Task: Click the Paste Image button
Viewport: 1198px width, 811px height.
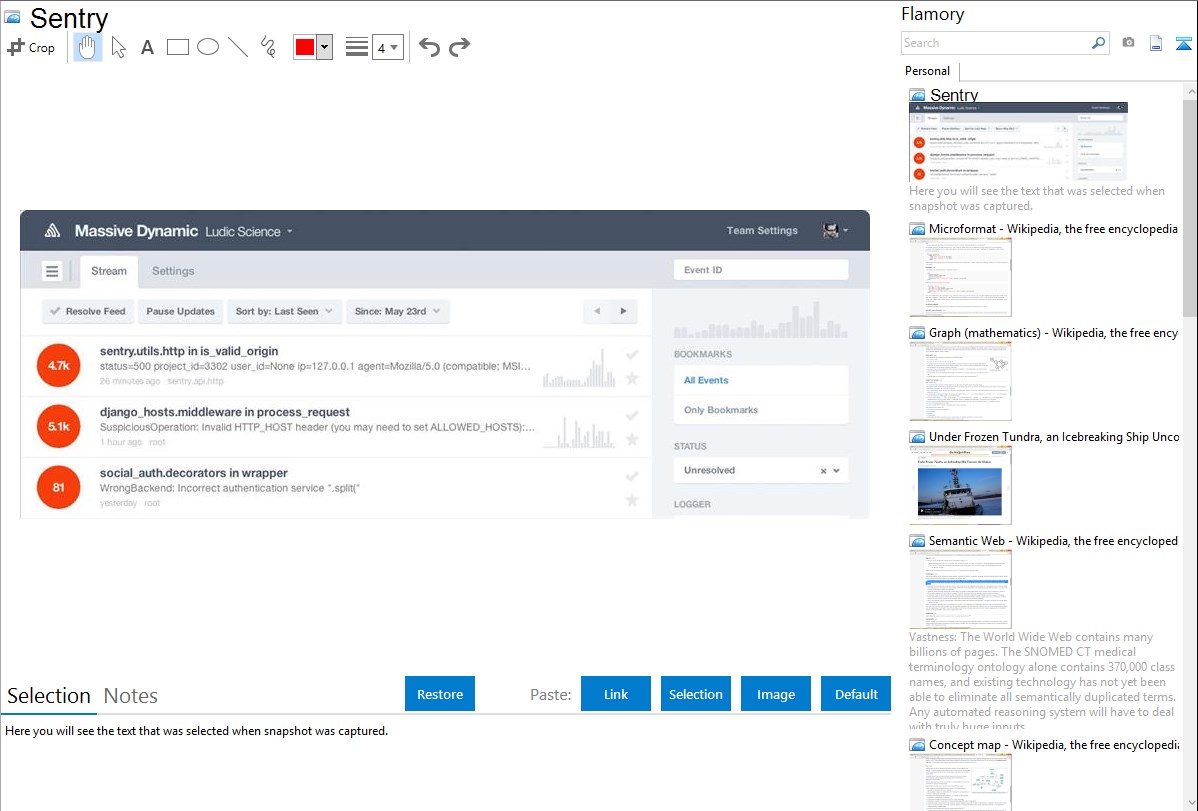Action: 775,694
